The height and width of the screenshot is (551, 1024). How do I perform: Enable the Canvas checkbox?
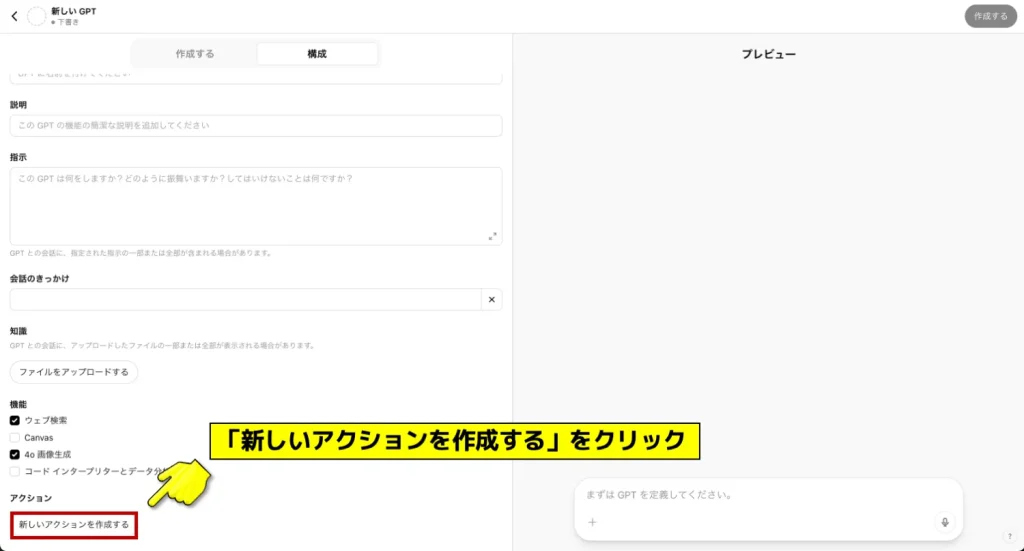click(x=14, y=437)
